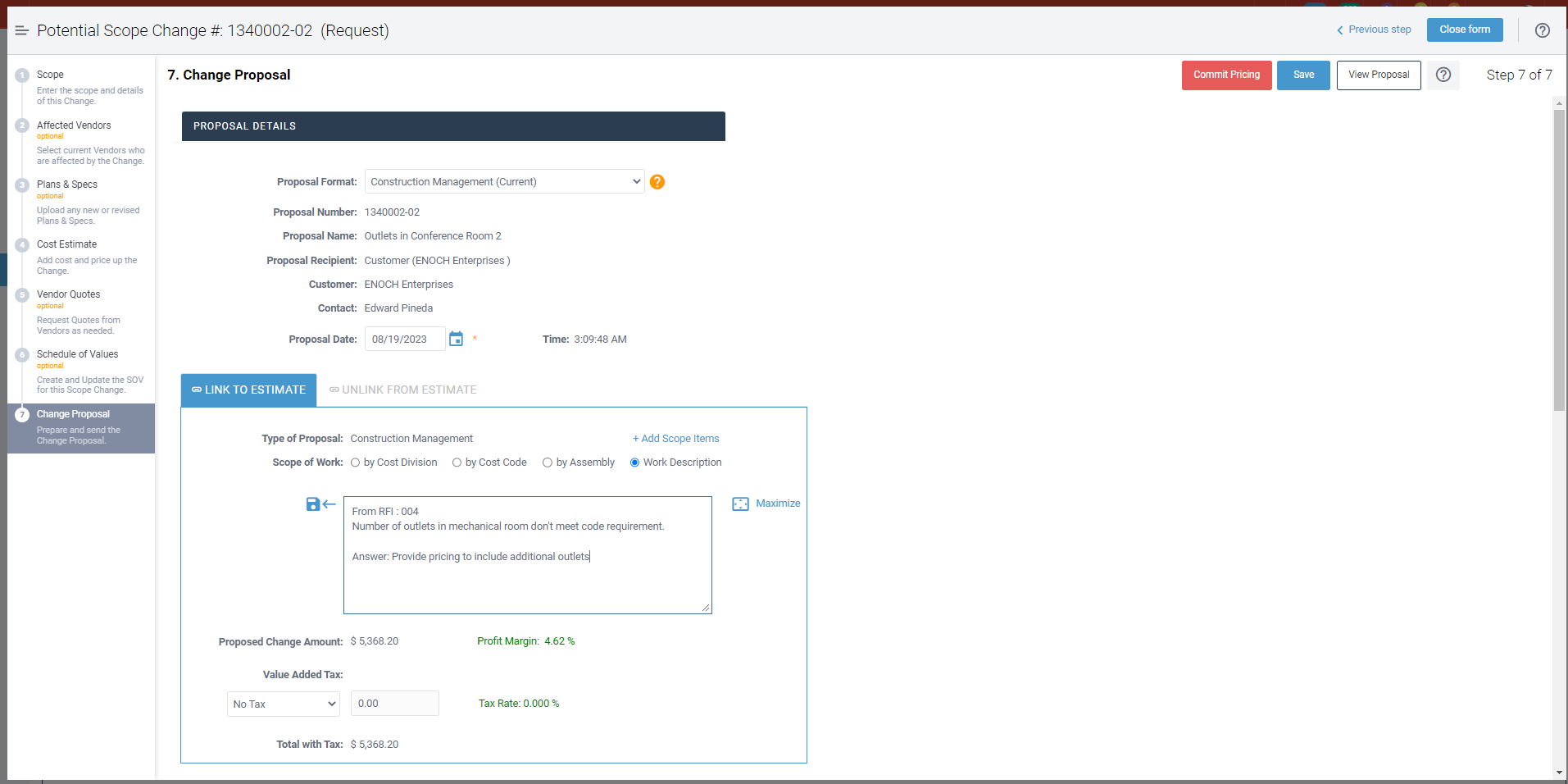Select the UNLINK FROM ESTIMATE tab
Viewport: 1568px width, 784px height.
click(402, 390)
